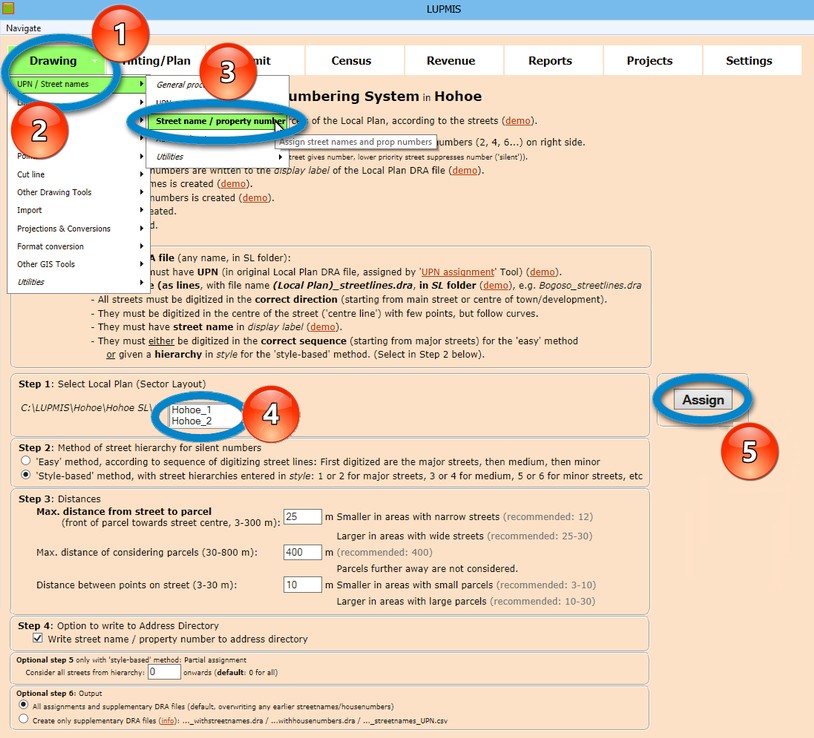Open demo link before Bogoso_streetlines.dra
Screen dimensions: 814x738
click(x=496, y=285)
